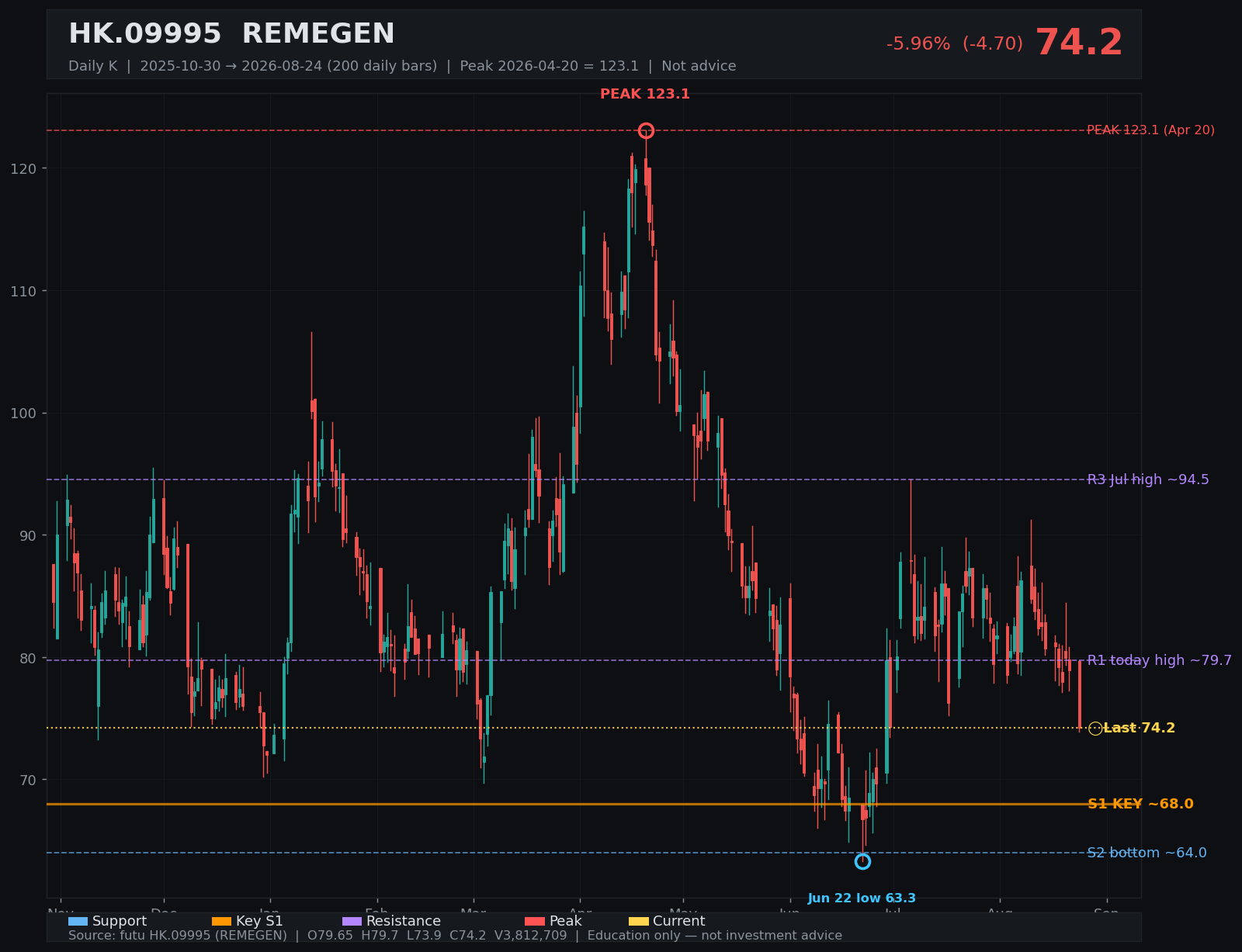
Task: Click the blue Support legend swatch
Action: 78,921
